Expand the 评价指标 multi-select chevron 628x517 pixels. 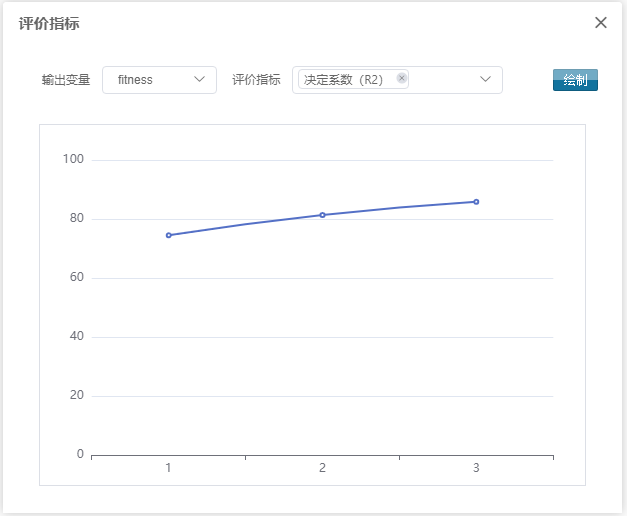tap(485, 79)
